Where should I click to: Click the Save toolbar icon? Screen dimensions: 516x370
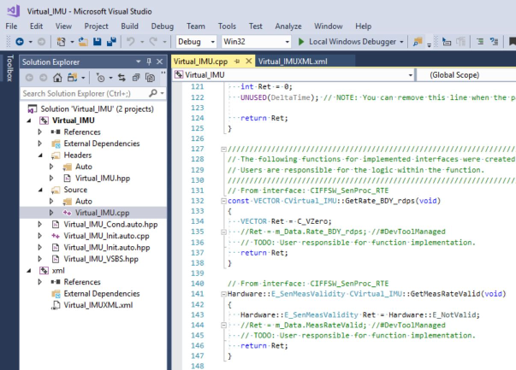[97, 42]
